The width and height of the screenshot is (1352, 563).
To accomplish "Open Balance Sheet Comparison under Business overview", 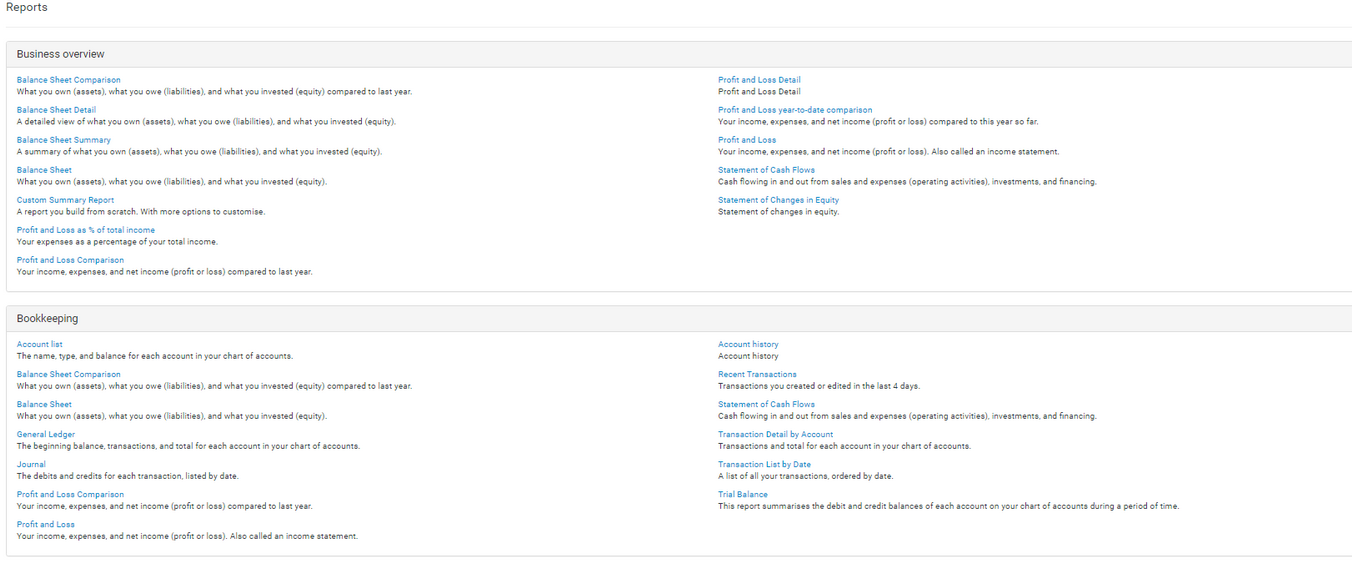I will (x=68, y=80).
